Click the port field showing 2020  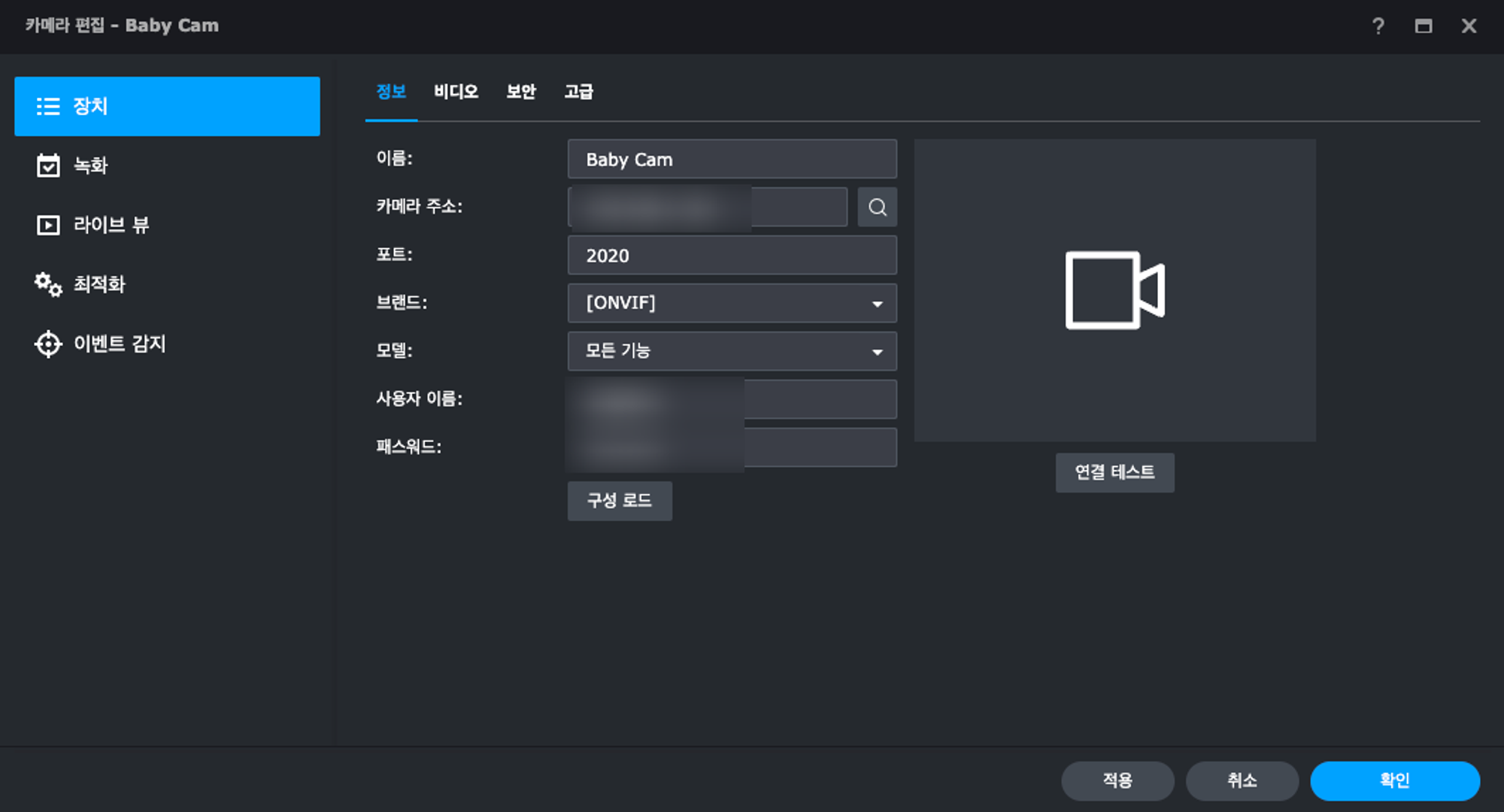[x=731, y=256]
